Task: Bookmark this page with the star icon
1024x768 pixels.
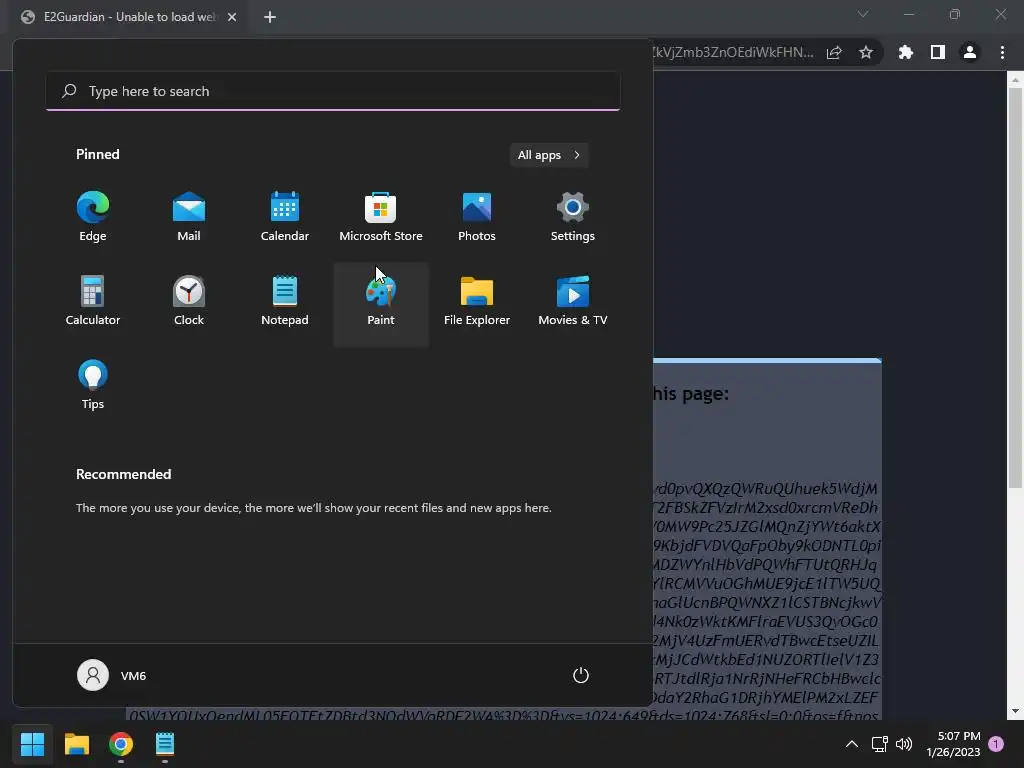Action: (x=865, y=53)
